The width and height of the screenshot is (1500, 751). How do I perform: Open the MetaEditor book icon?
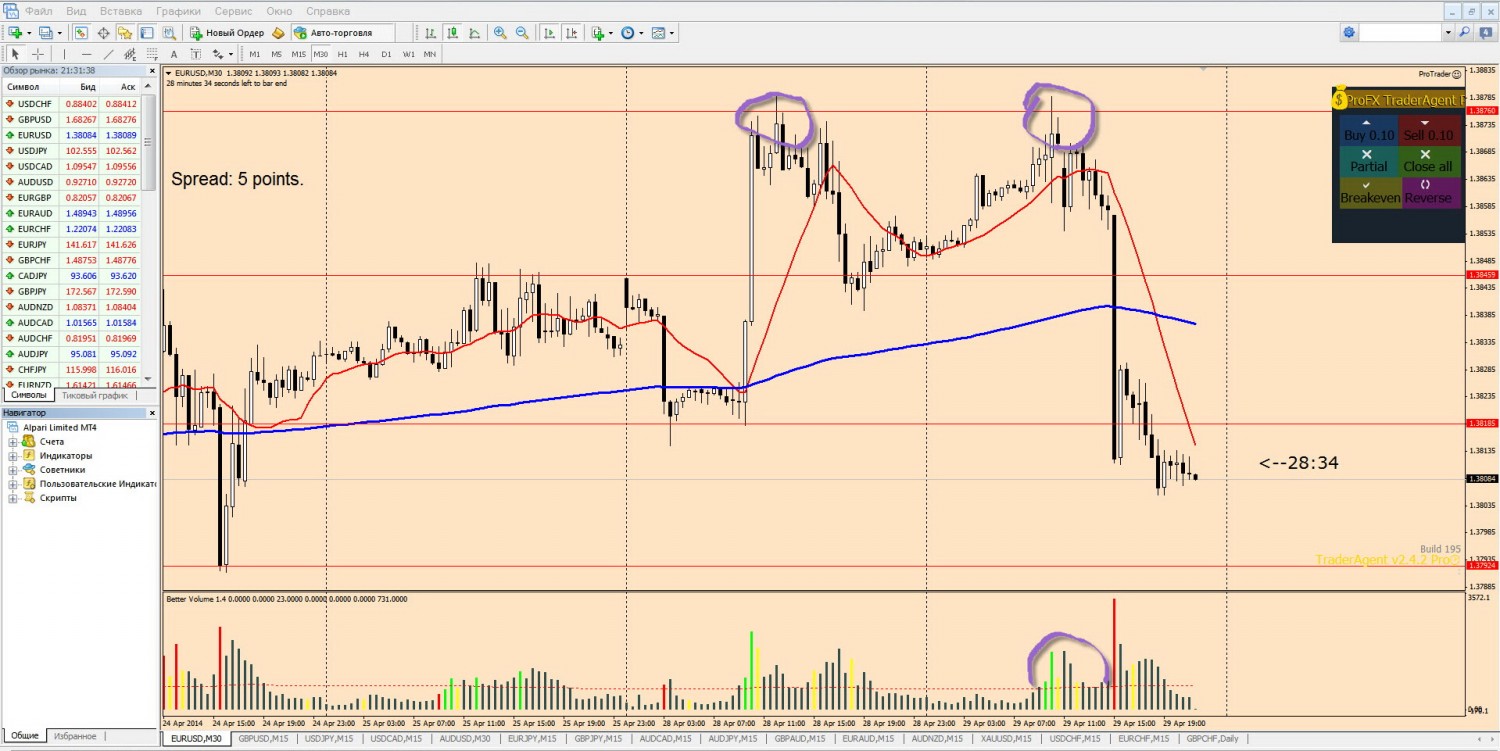pyautogui.click(x=278, y=33)
